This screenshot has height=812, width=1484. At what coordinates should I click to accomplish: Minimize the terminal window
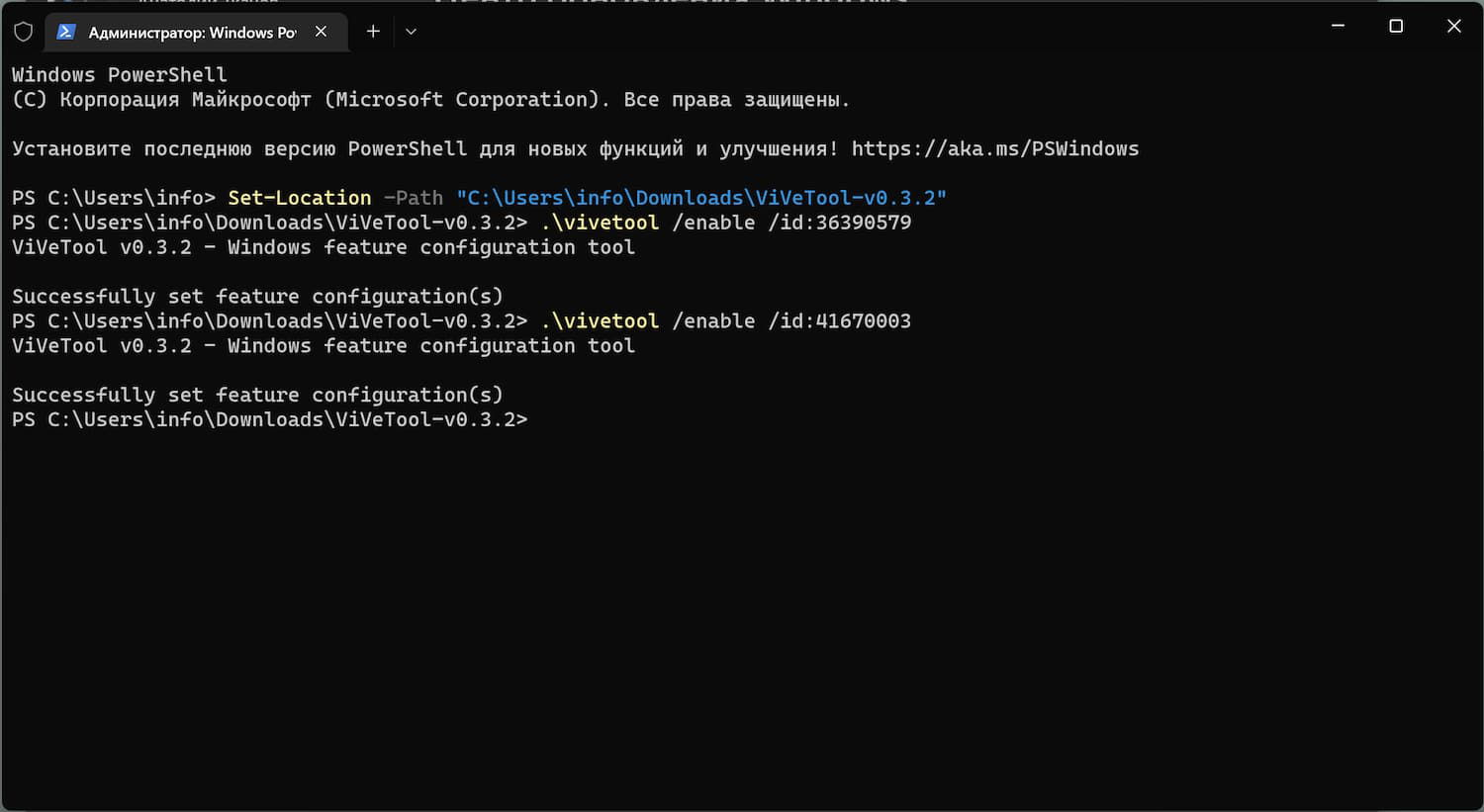(x=1339, y=27)
